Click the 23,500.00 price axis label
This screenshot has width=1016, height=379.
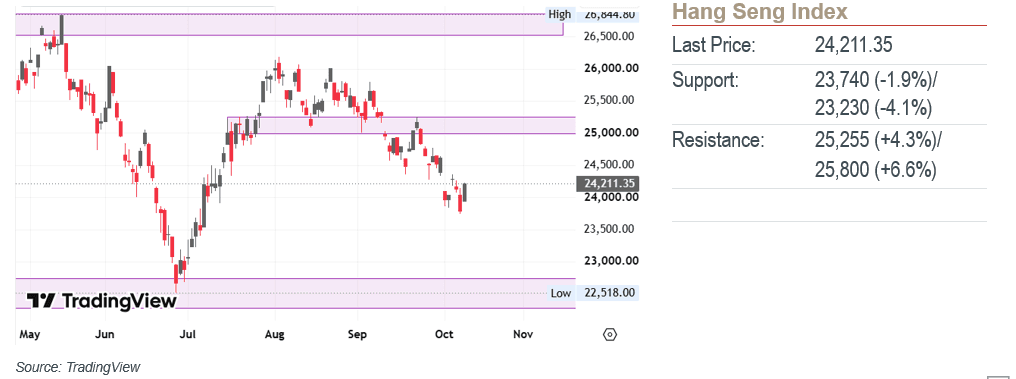pos(608,229)
